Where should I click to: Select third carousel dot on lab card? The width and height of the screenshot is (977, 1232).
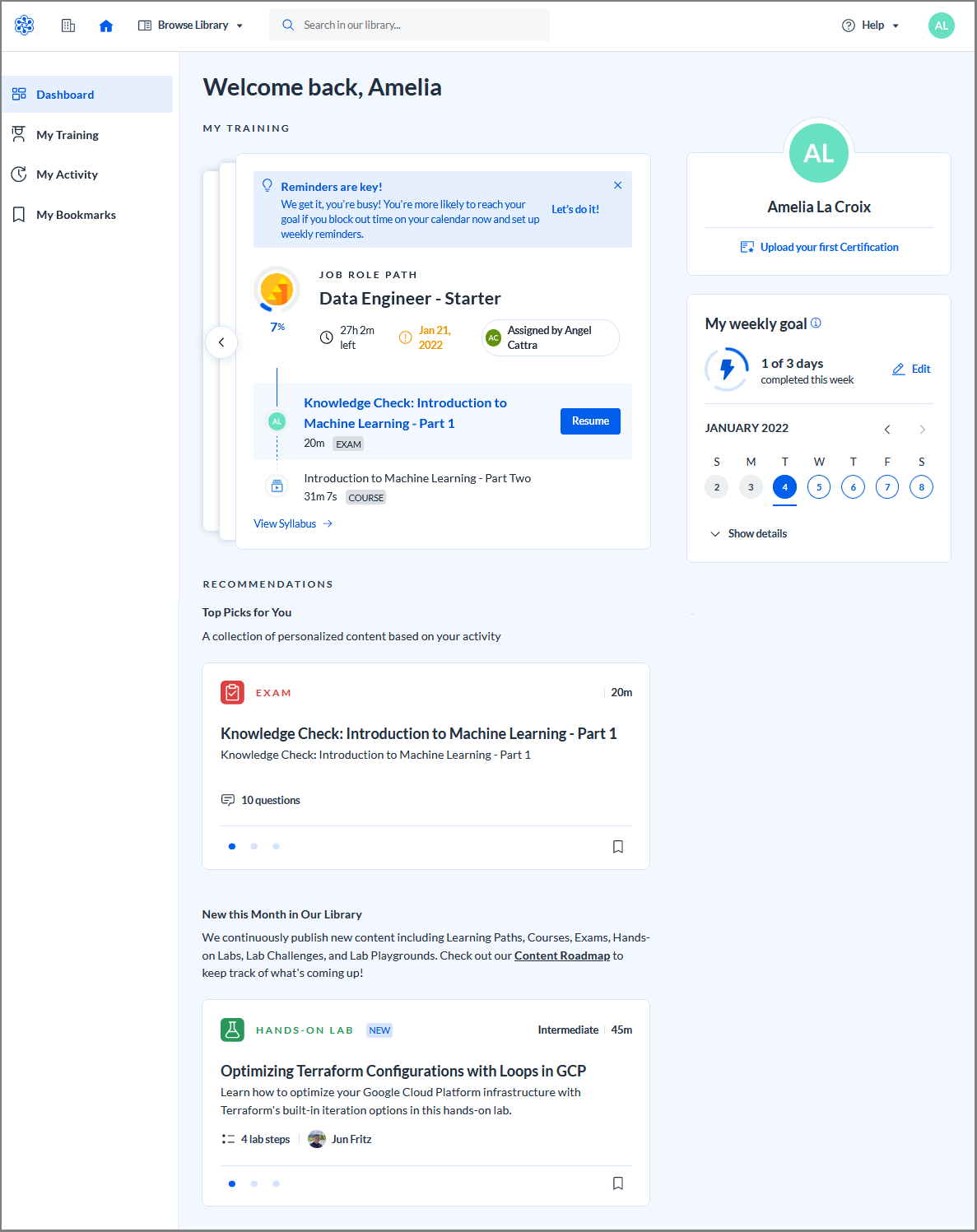click(x=276, y=1183)
